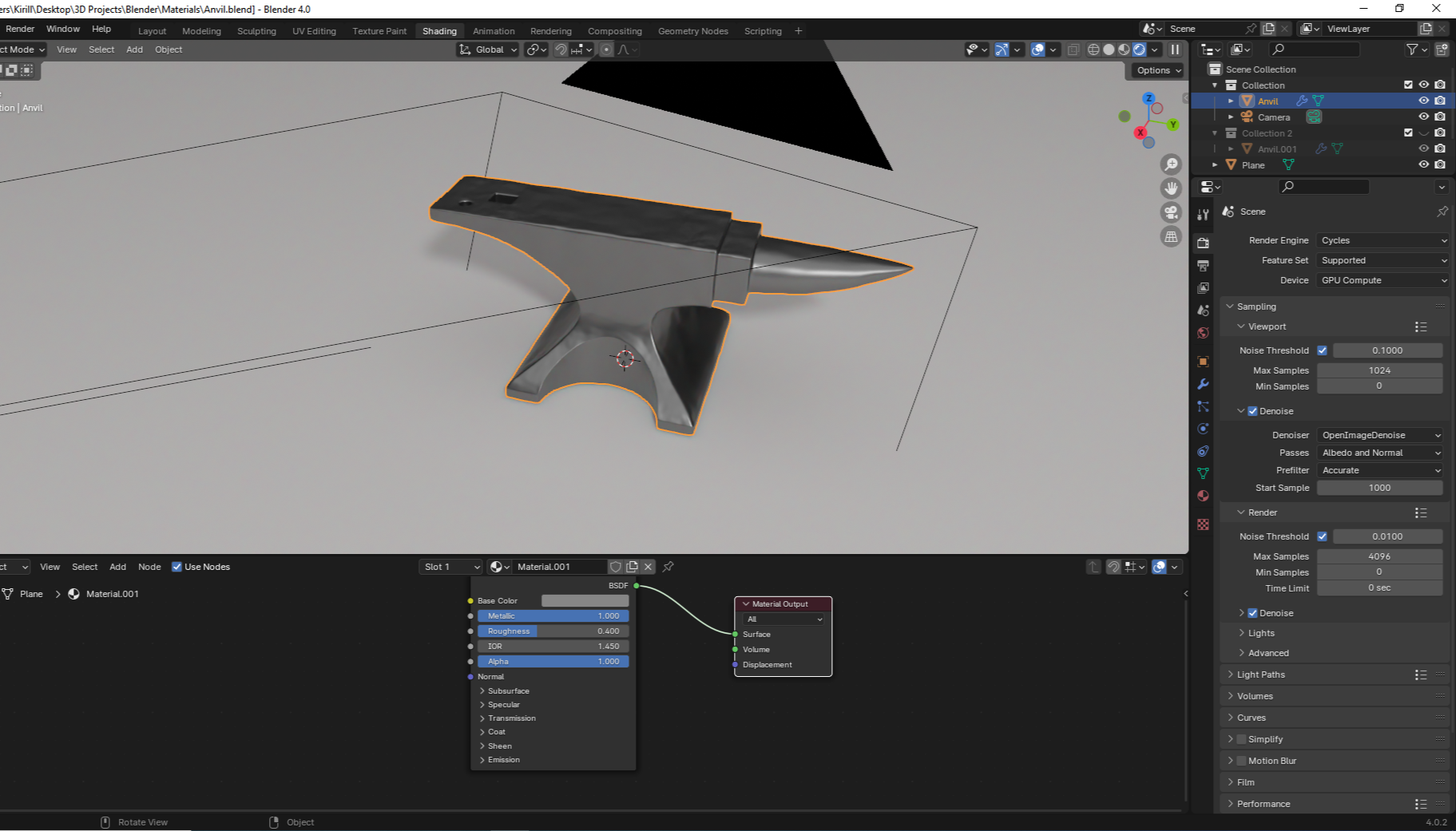This screenshot has height=831, width=1456.
Task: Click the viewport Max Samples field
Action: pyautogui.click(x=1379, y=370)
